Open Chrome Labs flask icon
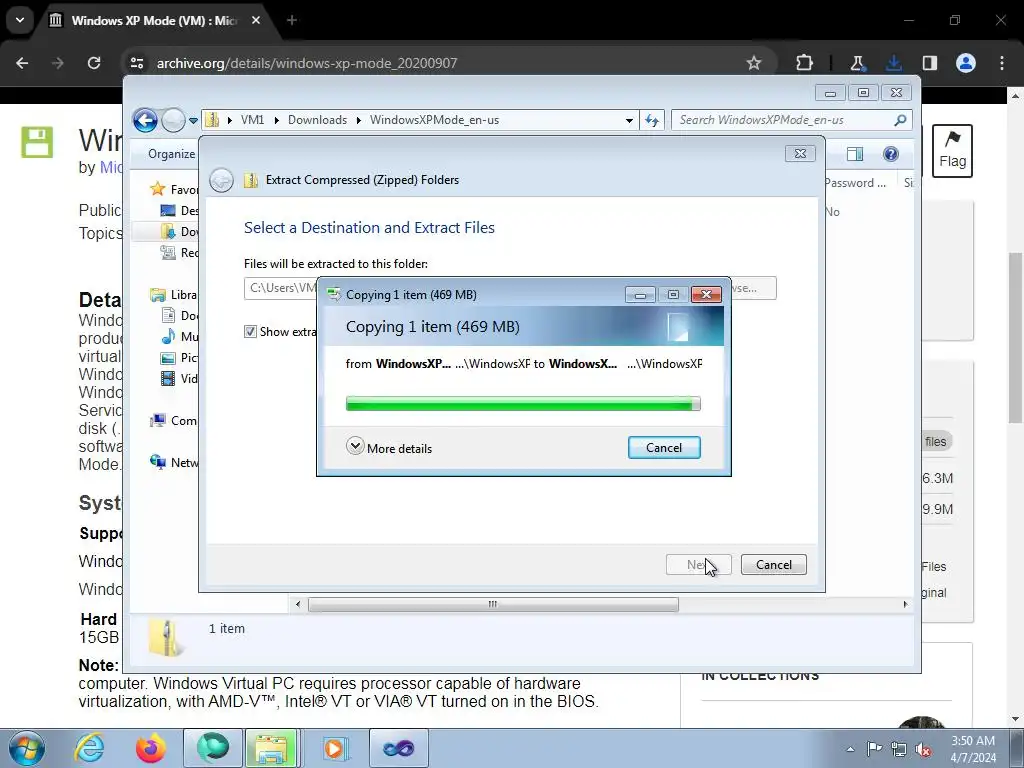This screenshot has height=768, width=1024. pos(857,63)
